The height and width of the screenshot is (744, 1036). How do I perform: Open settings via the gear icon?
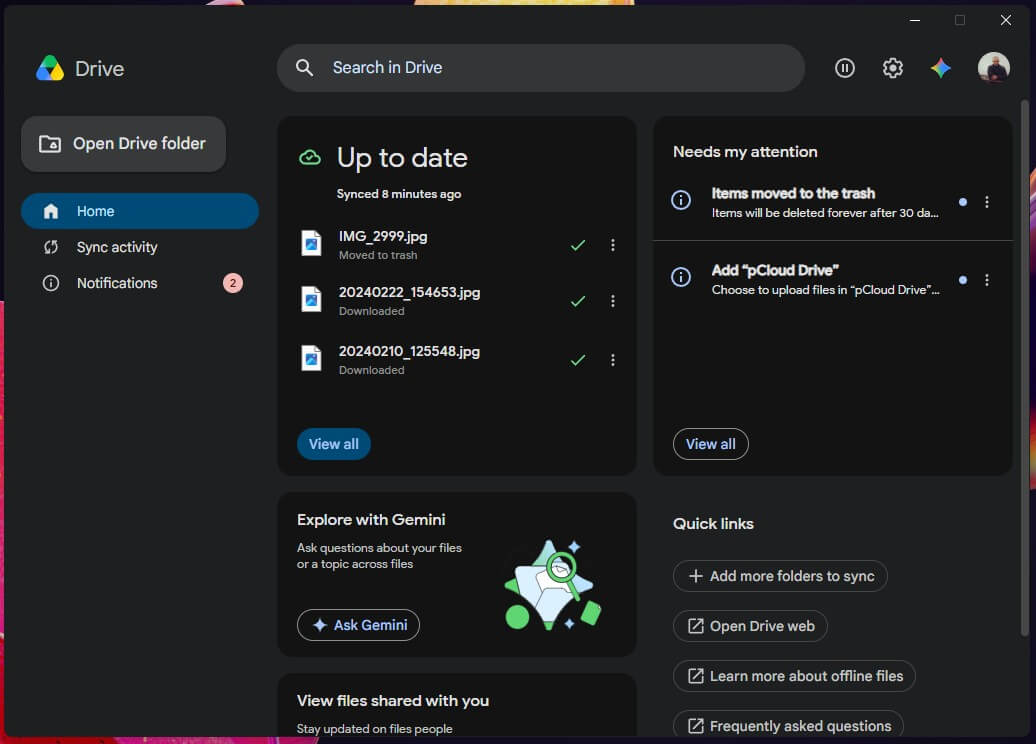pyautogui.click(x=893, y=67)
